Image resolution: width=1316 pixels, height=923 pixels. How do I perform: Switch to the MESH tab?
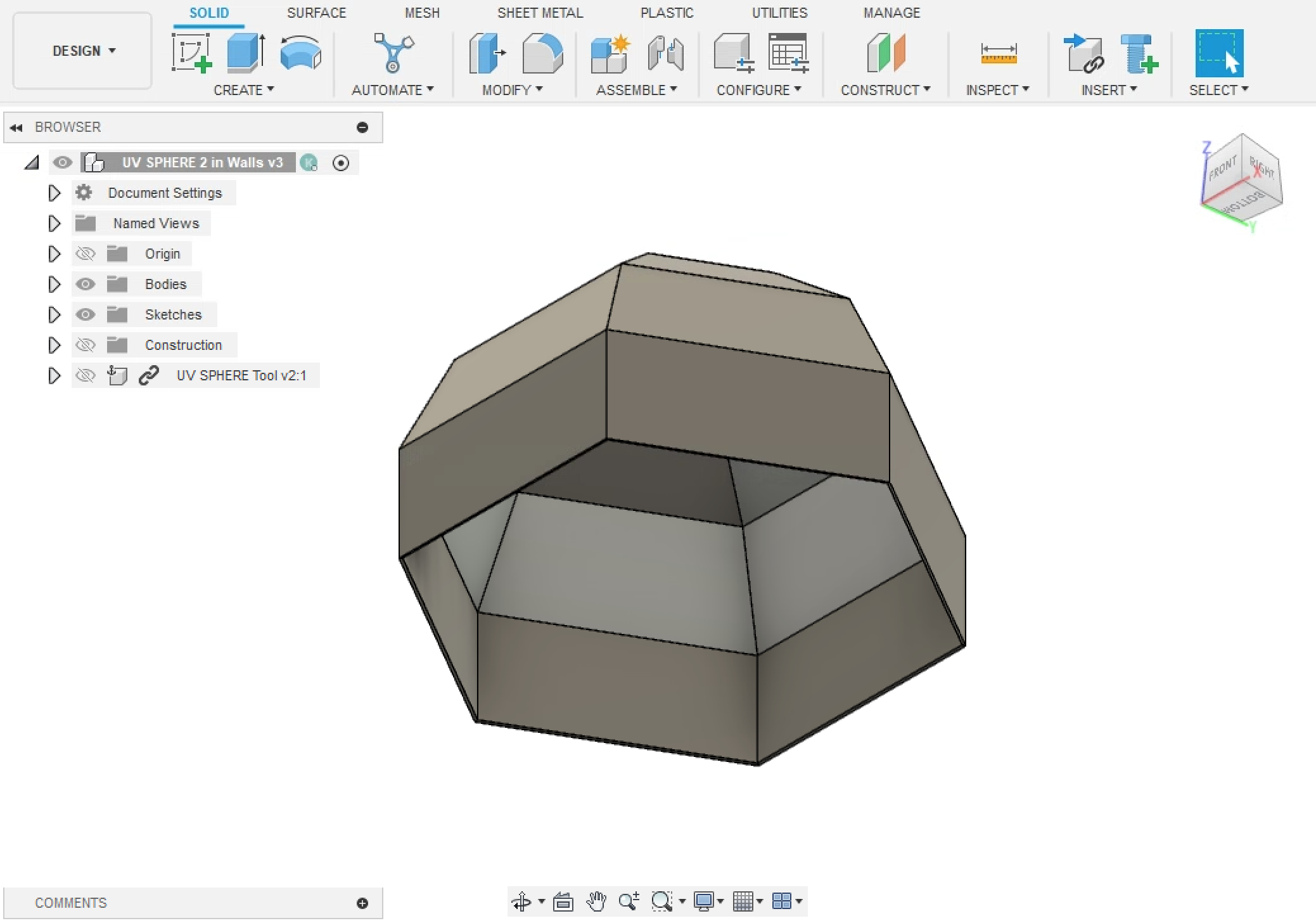click(x=422, y=13)
